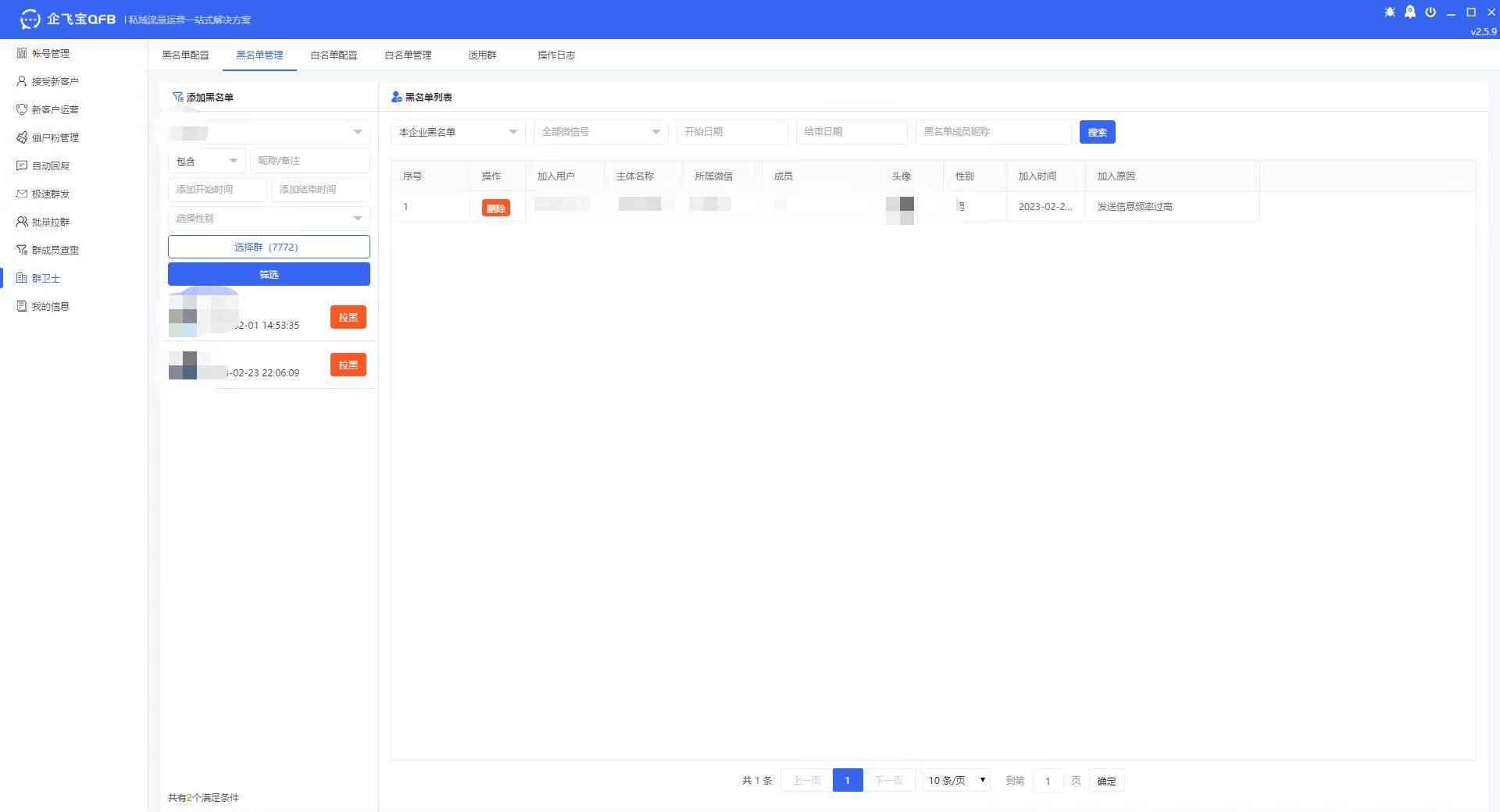Click the 下一页 pagination button
This screenshot has width=1500, height=812.
pyautogui.click(x=888, y=780)
